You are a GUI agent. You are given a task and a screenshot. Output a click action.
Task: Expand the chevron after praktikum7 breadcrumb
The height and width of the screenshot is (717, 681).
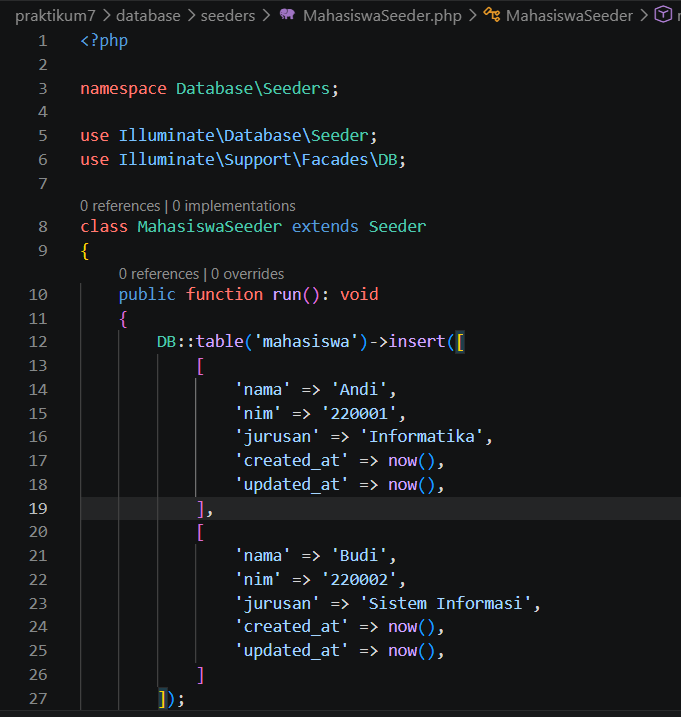click(106, 16)
